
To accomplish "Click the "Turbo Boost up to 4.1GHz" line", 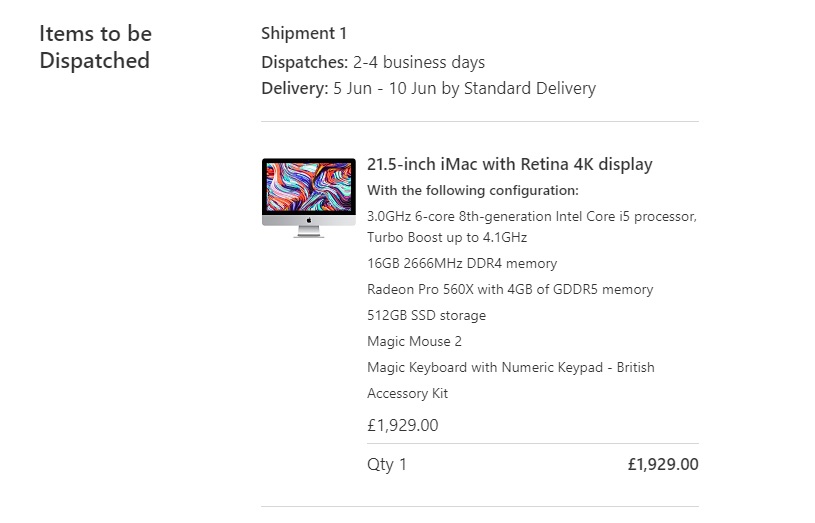I will [x=446, y=238].
